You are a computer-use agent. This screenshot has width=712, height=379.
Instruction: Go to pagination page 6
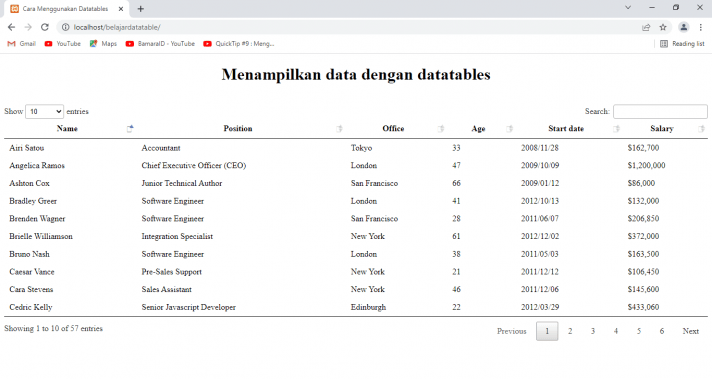(662, 331)
